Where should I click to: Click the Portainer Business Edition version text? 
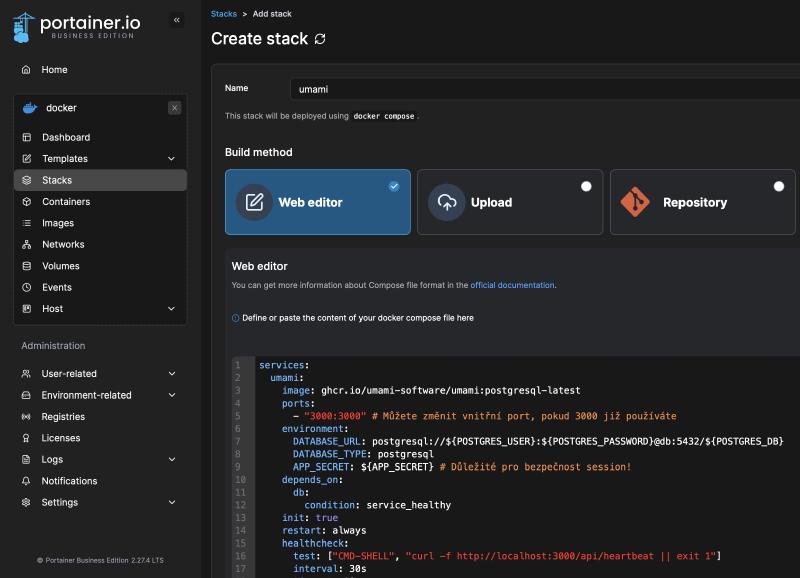pyautogui.click(x=100, y=560)
